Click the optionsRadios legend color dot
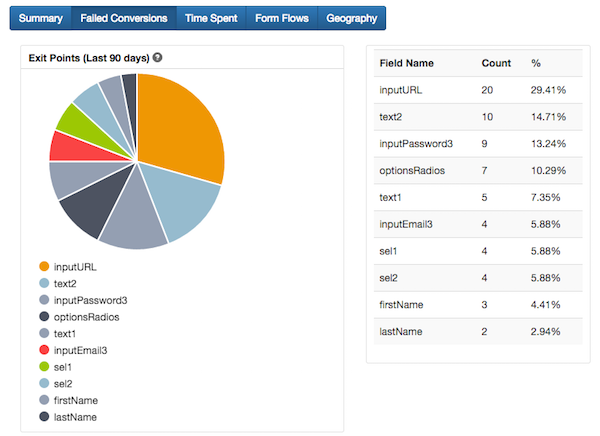Screen dimensions: 600x436 point(44,316)
